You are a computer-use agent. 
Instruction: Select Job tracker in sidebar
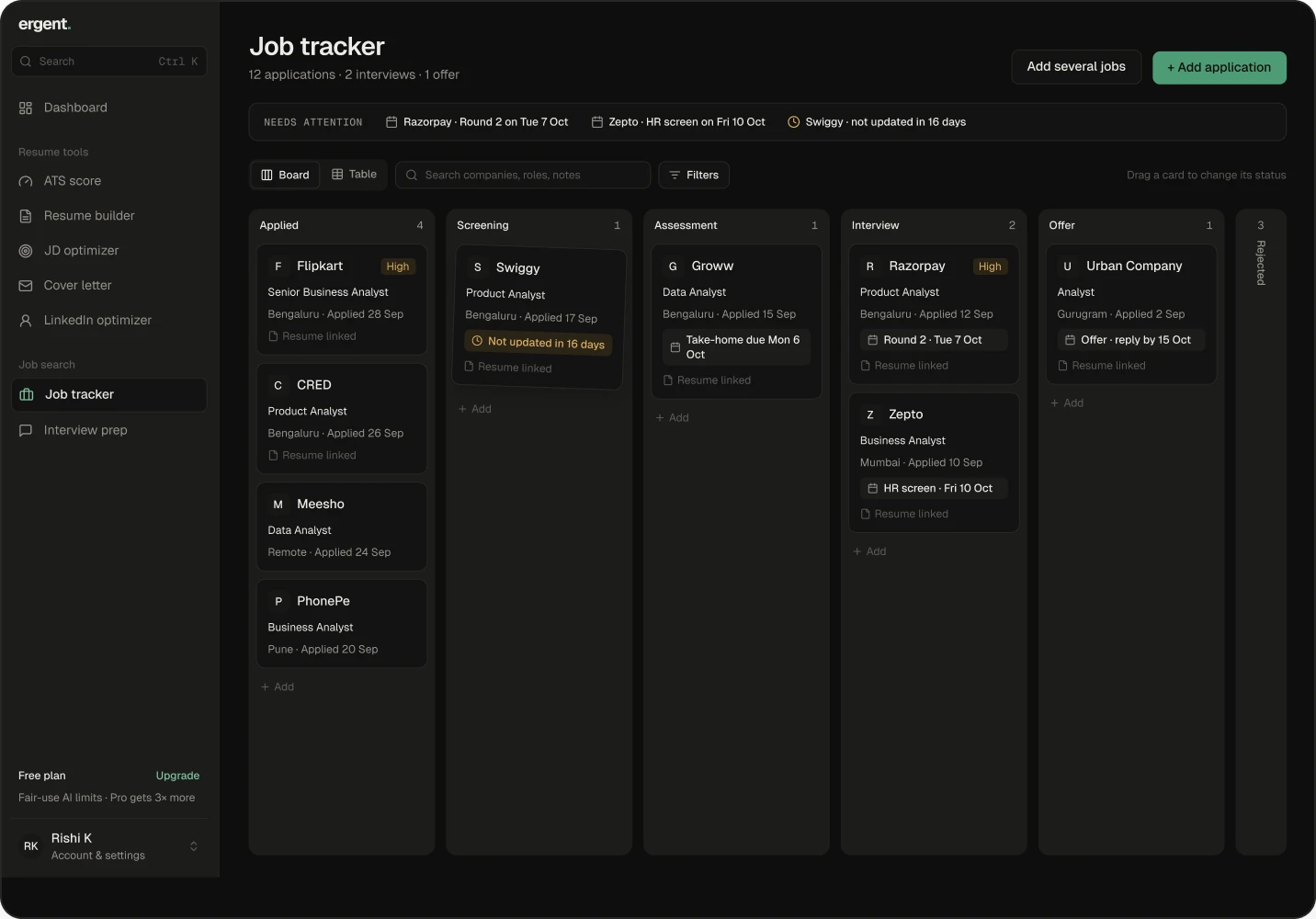coord(109,394)
